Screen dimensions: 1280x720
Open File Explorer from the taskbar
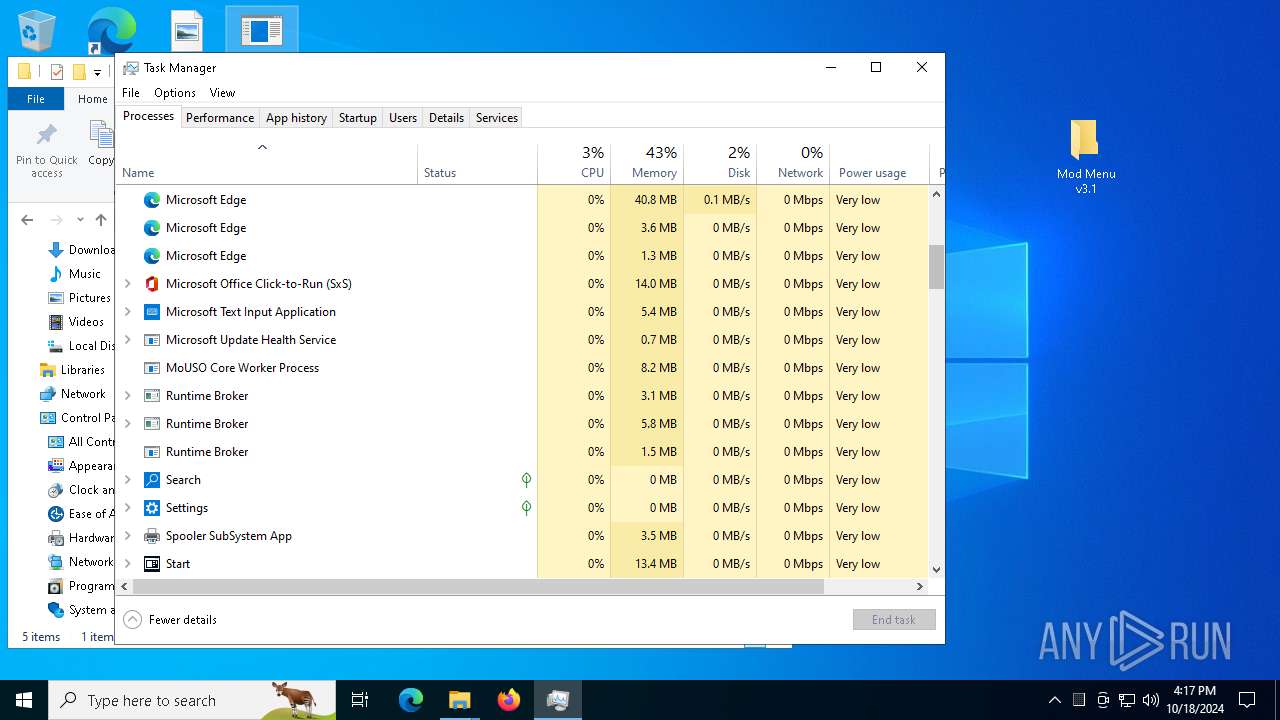click(x=460, y=700)
